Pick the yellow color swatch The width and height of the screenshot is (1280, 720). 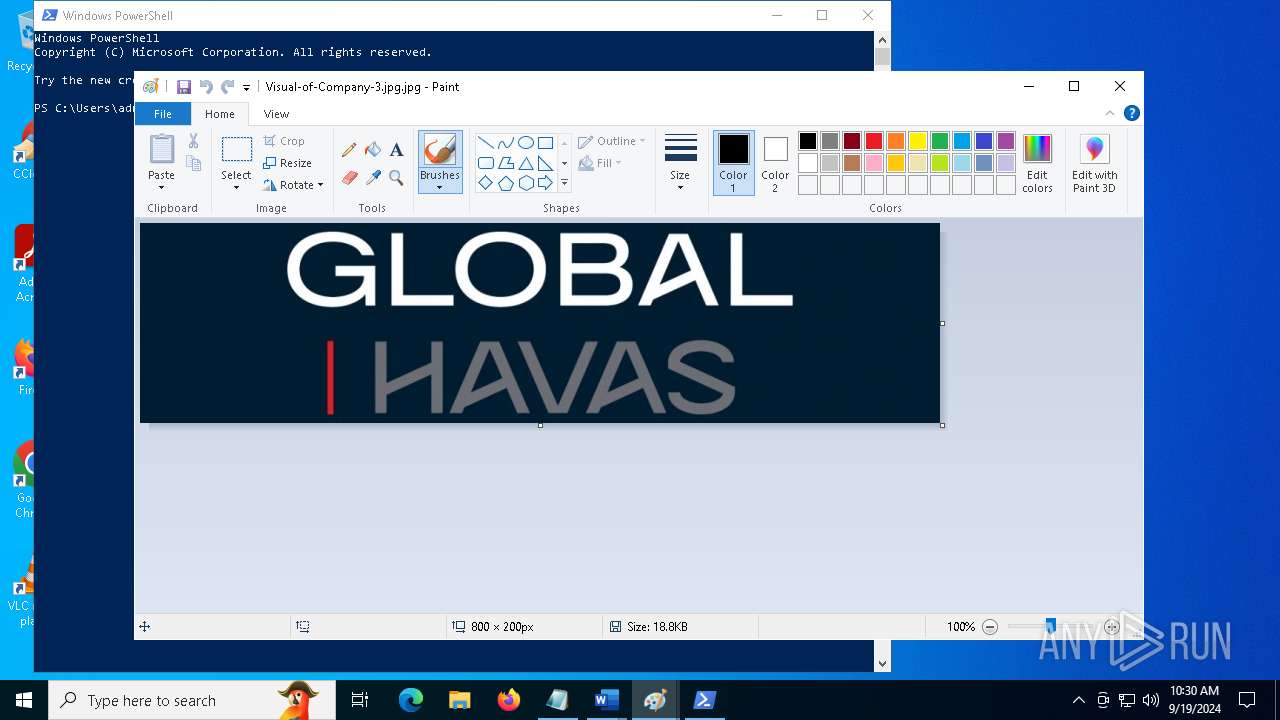pyautogui.click(x=918, y=141)
